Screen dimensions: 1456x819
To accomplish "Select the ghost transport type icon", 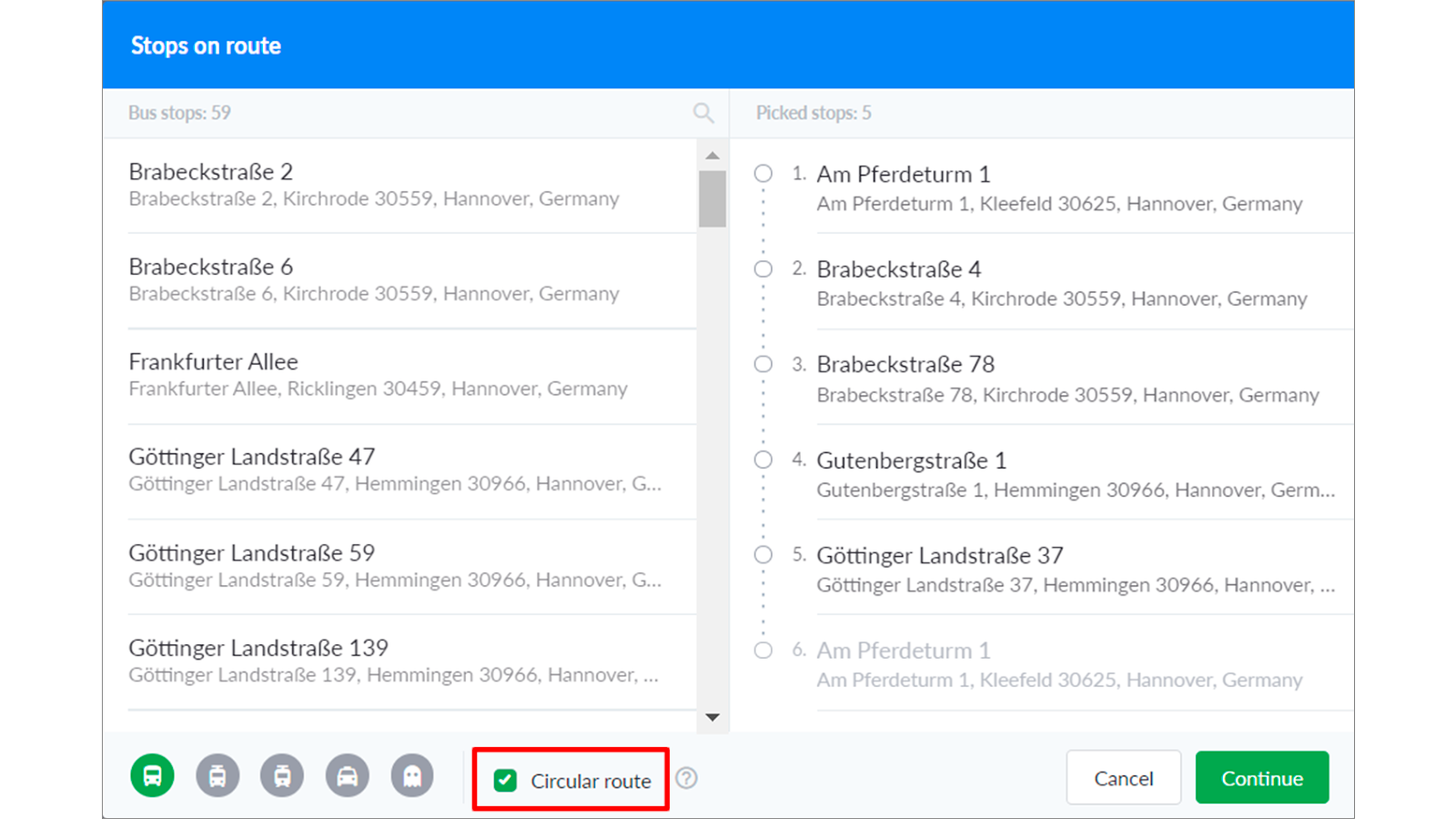I will (412, 776).
